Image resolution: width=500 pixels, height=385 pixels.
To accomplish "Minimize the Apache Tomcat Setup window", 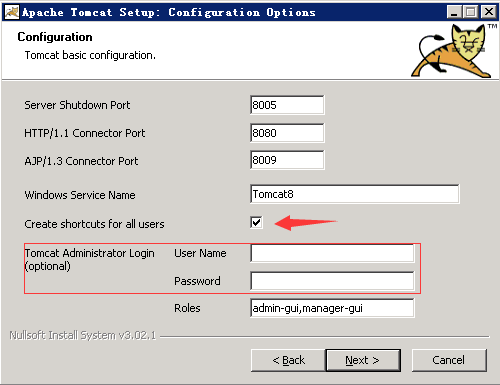I will coord(454,12).
